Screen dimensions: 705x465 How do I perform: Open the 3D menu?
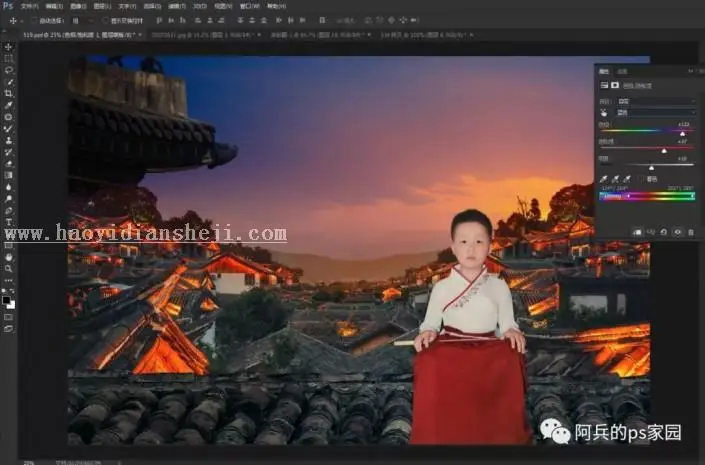[x=200, y=6]
